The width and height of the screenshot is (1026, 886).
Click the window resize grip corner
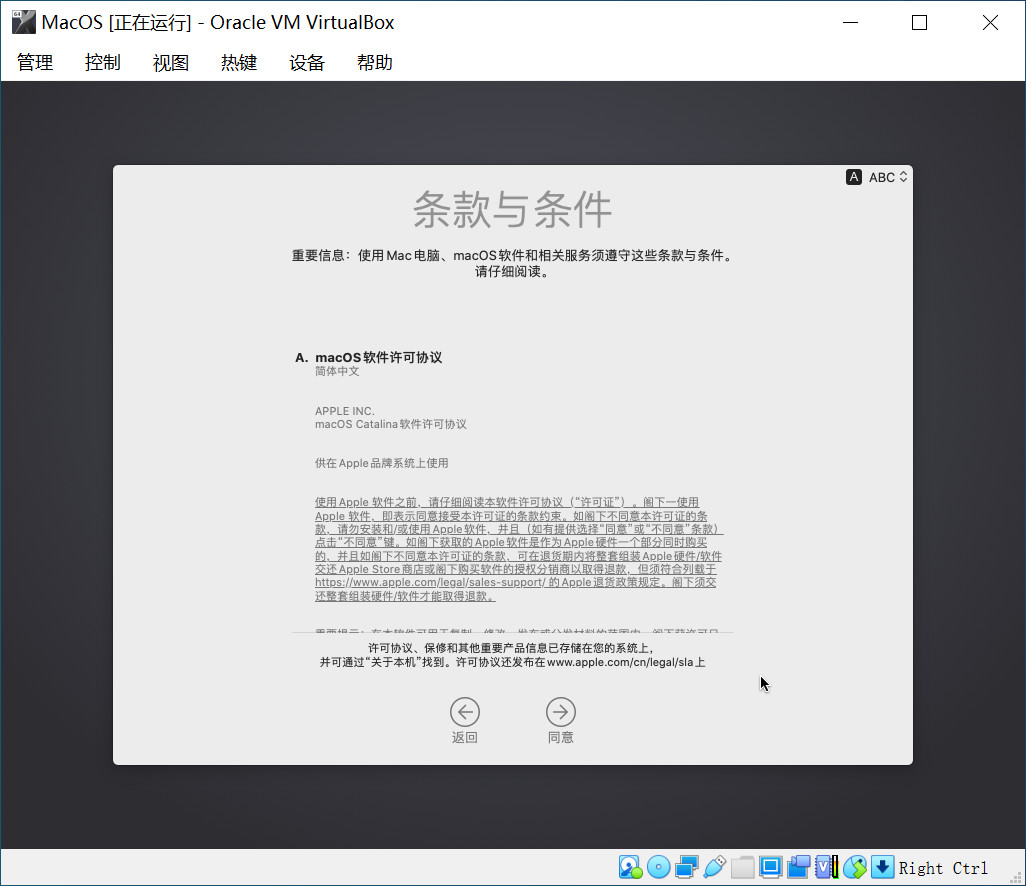pos(1018,878)
